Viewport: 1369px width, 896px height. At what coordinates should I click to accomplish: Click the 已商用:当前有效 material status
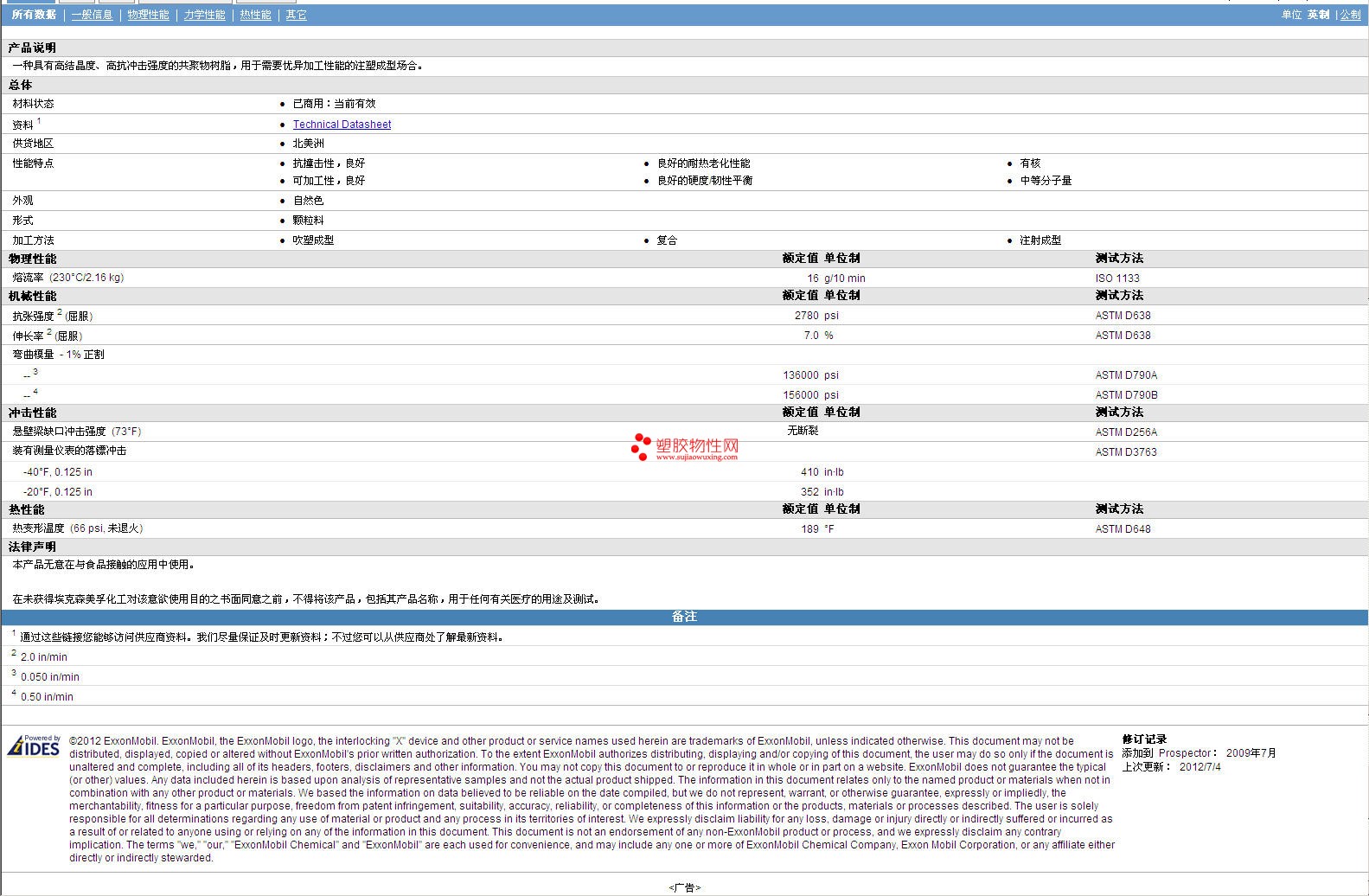(x=334, y=104)
